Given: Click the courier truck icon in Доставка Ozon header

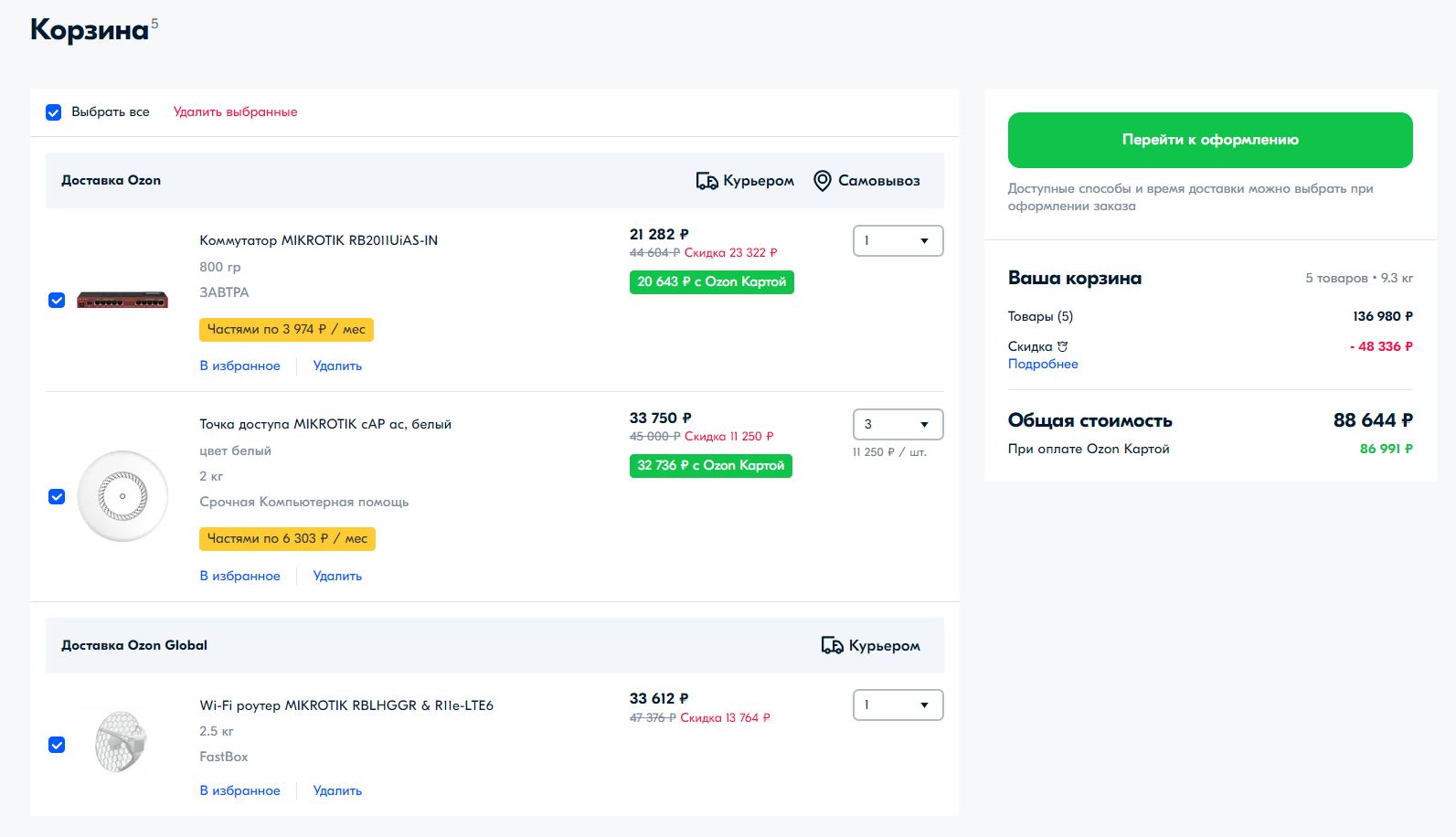Looking at the screenshot, I should coord(707,181).
